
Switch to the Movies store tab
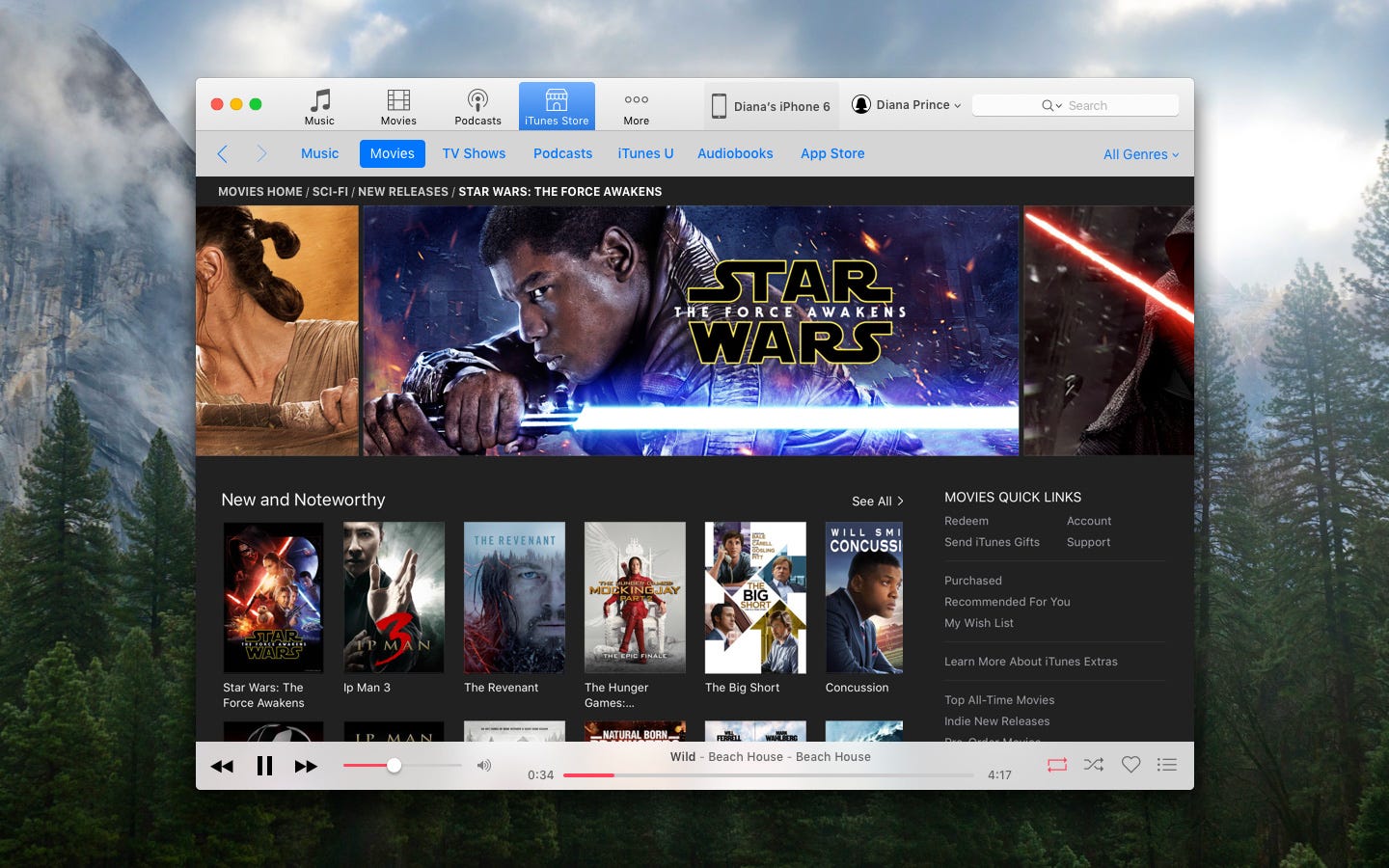(x=392, y=153)
